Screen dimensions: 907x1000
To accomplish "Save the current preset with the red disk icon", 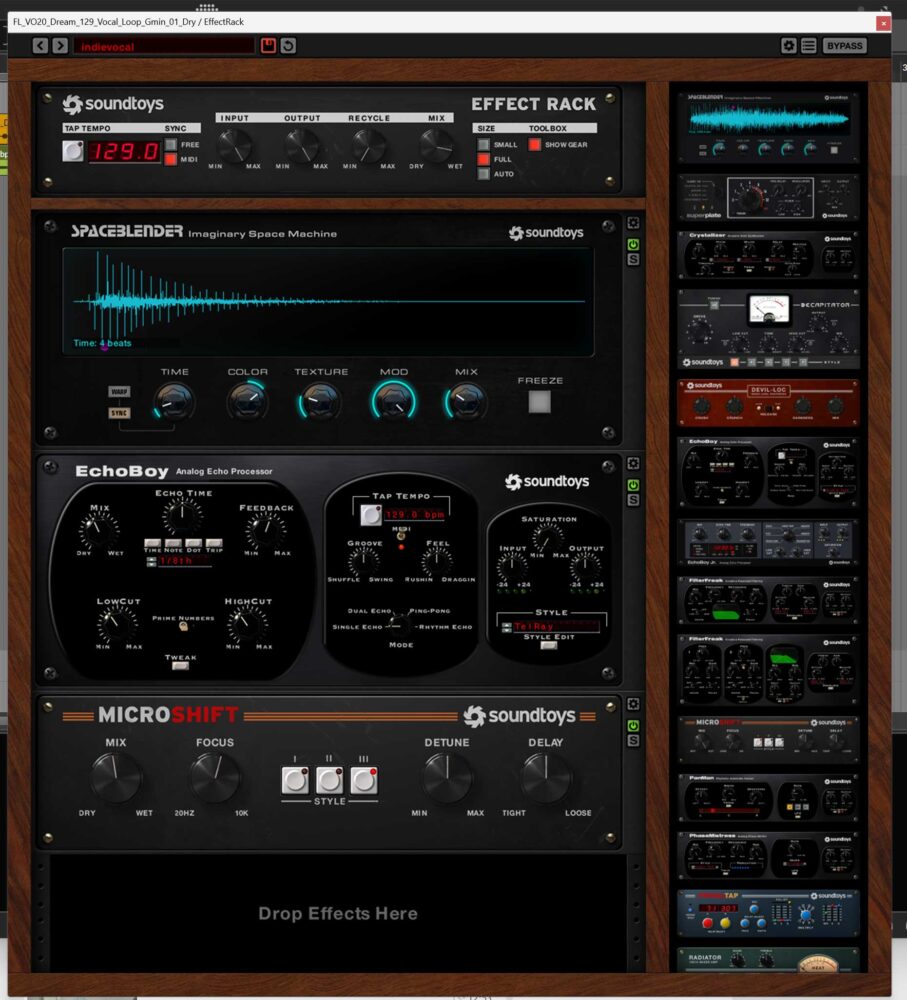I will pos(268,46).
